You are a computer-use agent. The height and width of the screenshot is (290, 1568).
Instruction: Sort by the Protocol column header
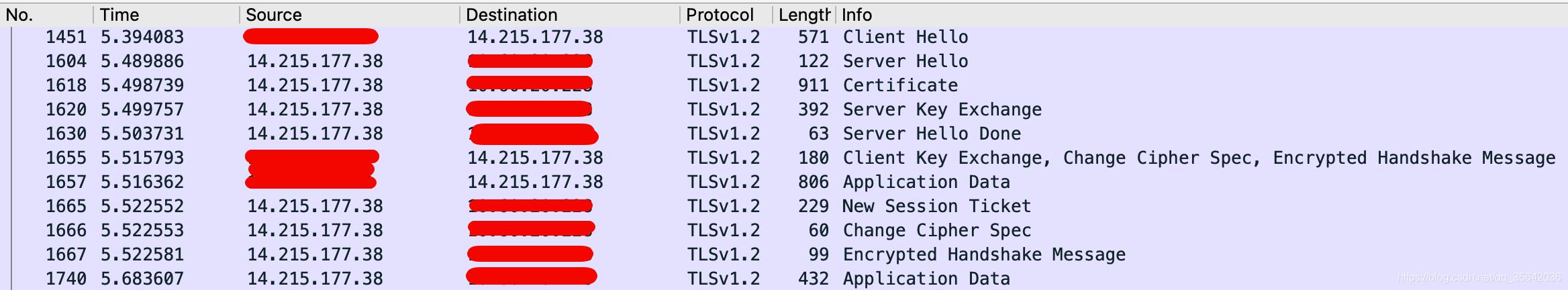point(720,15)
